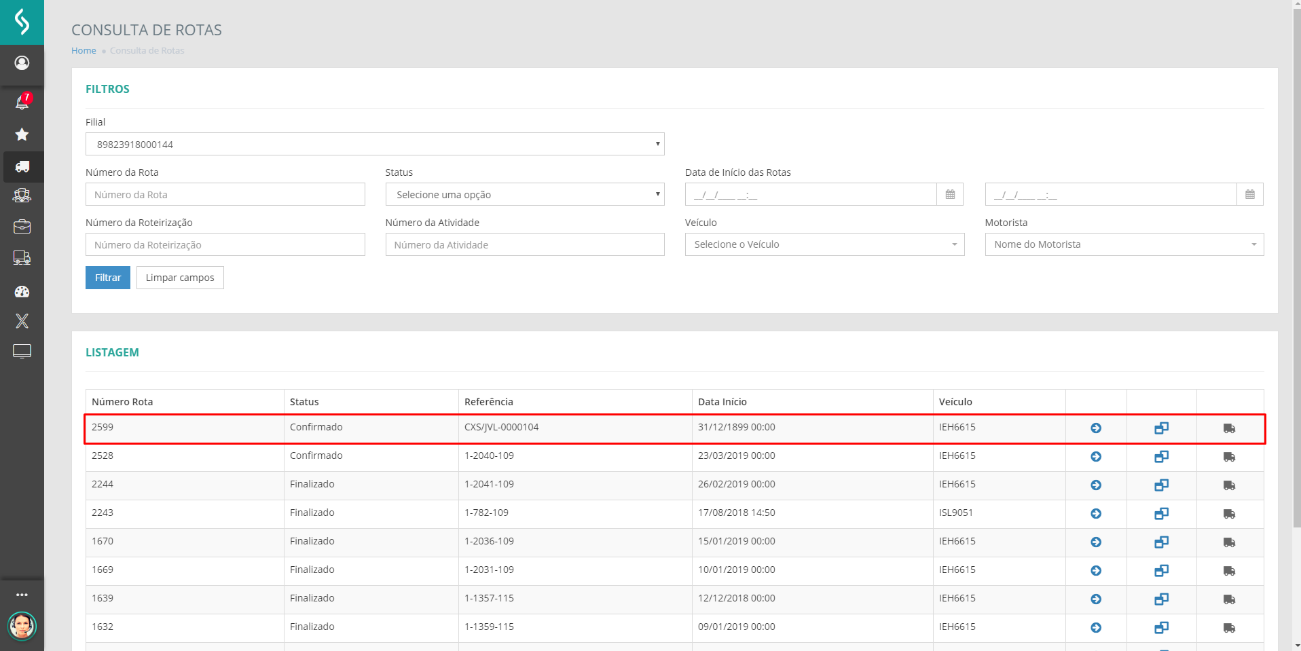Open the Motorista name dropdown
Screen dimensions: 1301x651
[x=1123, y=244]
